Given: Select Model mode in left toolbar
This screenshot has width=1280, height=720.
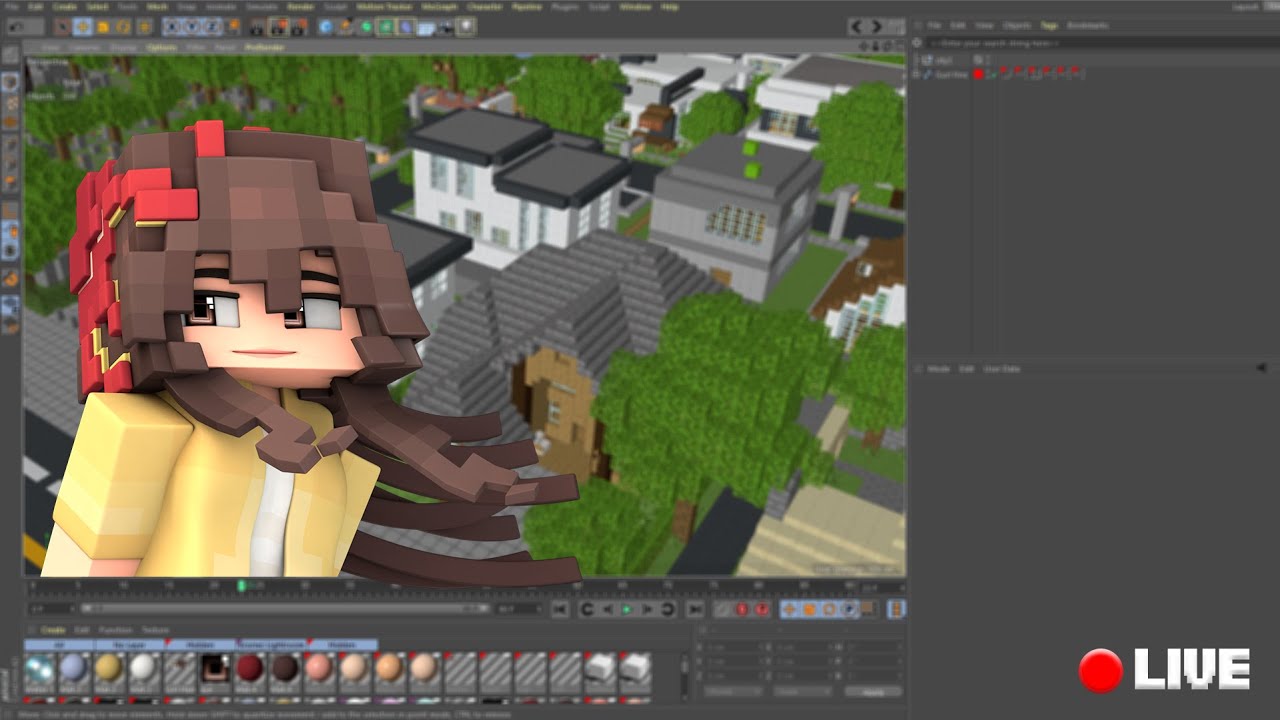Looking at the screenshot, I should pyautogui.click(x=10, y=82).
